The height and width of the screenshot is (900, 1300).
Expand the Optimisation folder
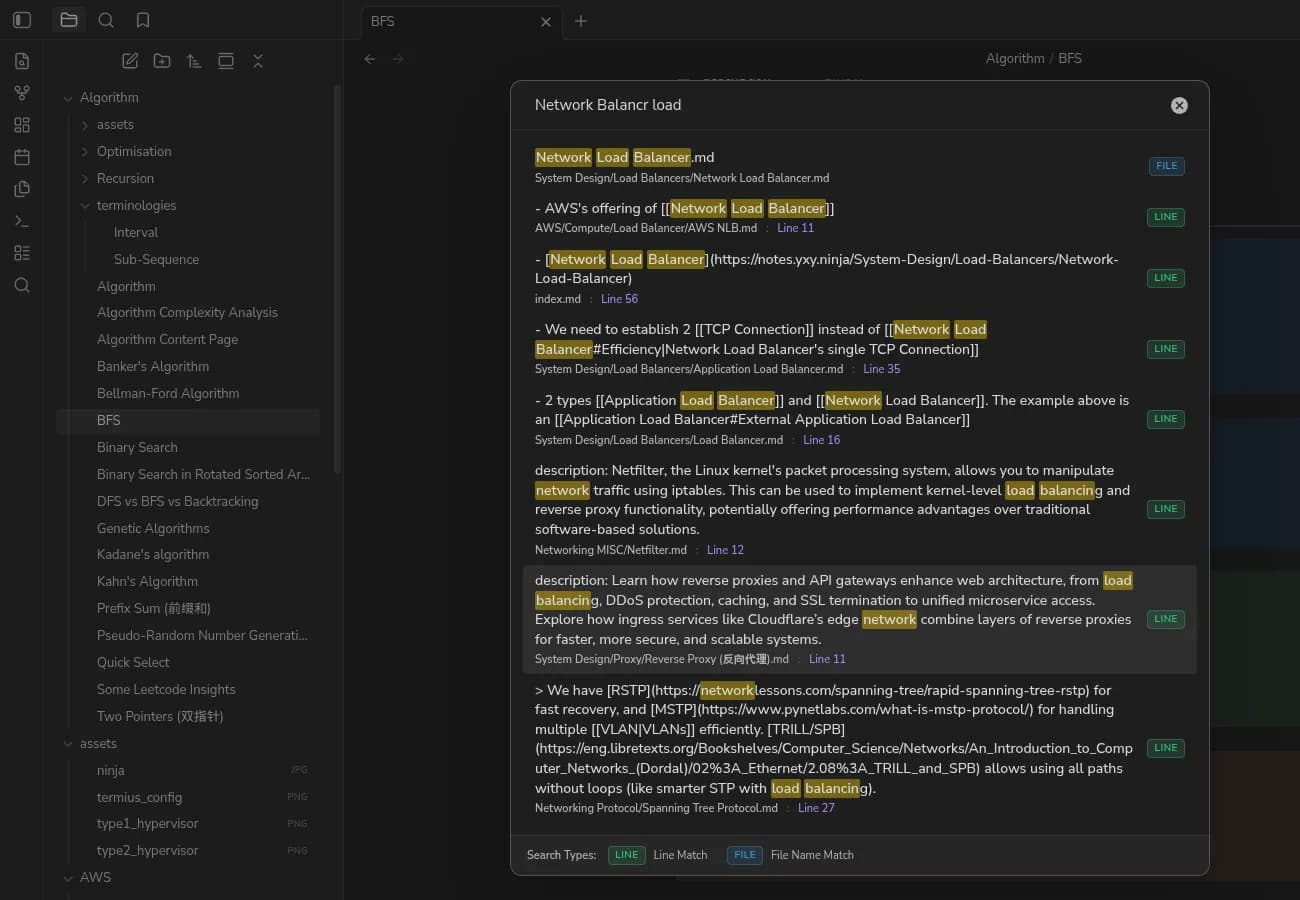coord(85,152)
